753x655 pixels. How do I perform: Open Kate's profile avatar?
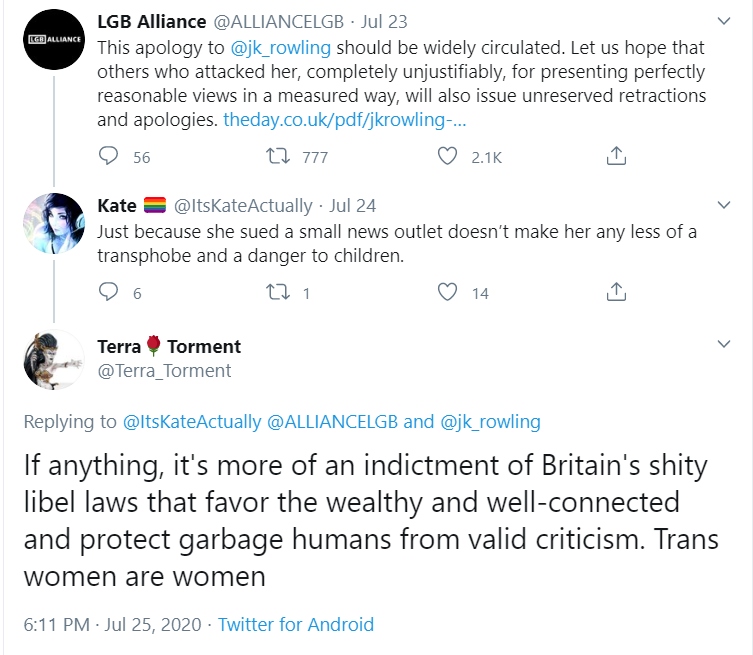[x=54, y=223]
